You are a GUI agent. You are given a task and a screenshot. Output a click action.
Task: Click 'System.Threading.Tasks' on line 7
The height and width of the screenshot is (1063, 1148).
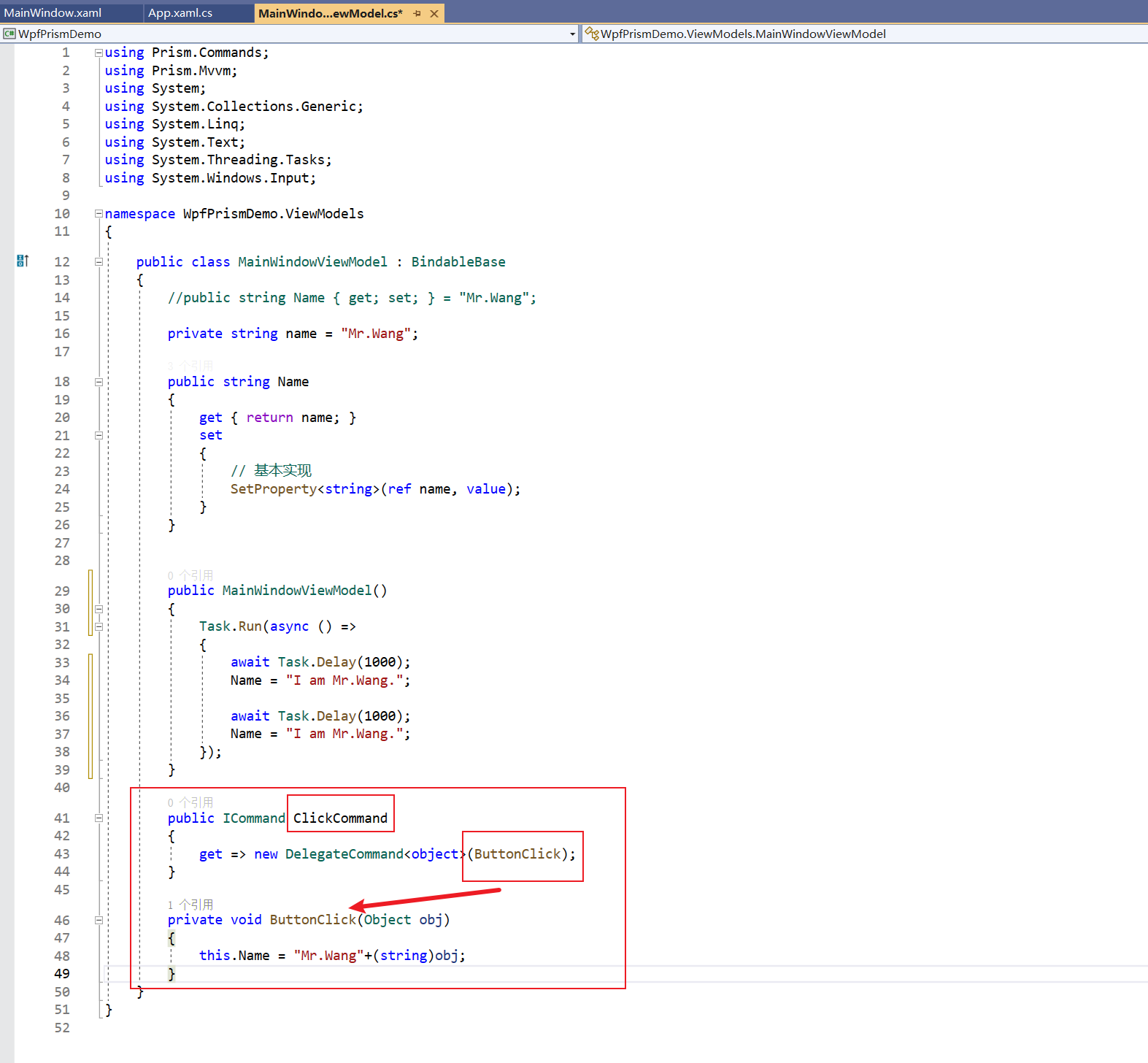238,160
